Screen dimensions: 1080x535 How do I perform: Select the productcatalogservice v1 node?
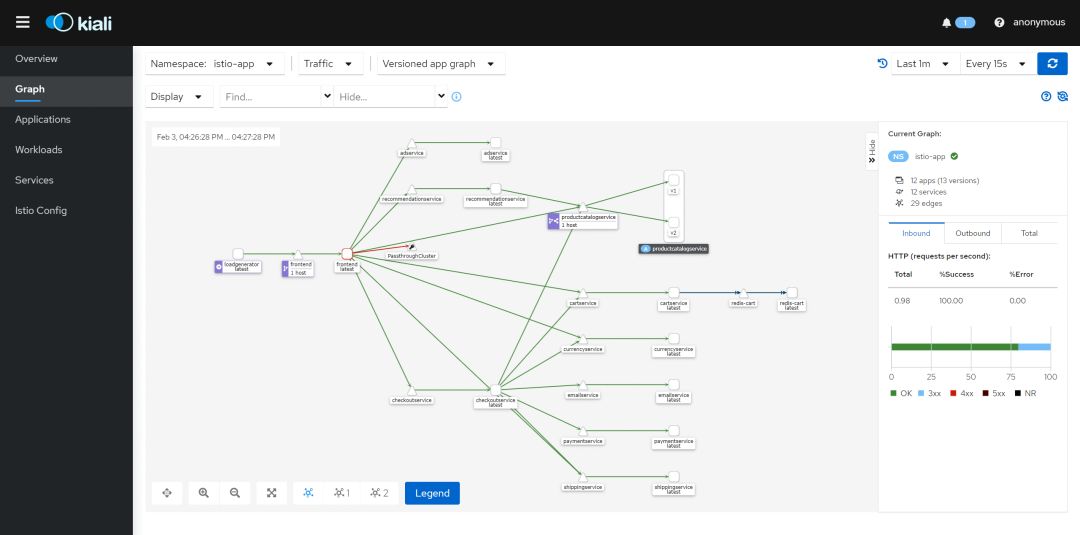pos(674,180)
